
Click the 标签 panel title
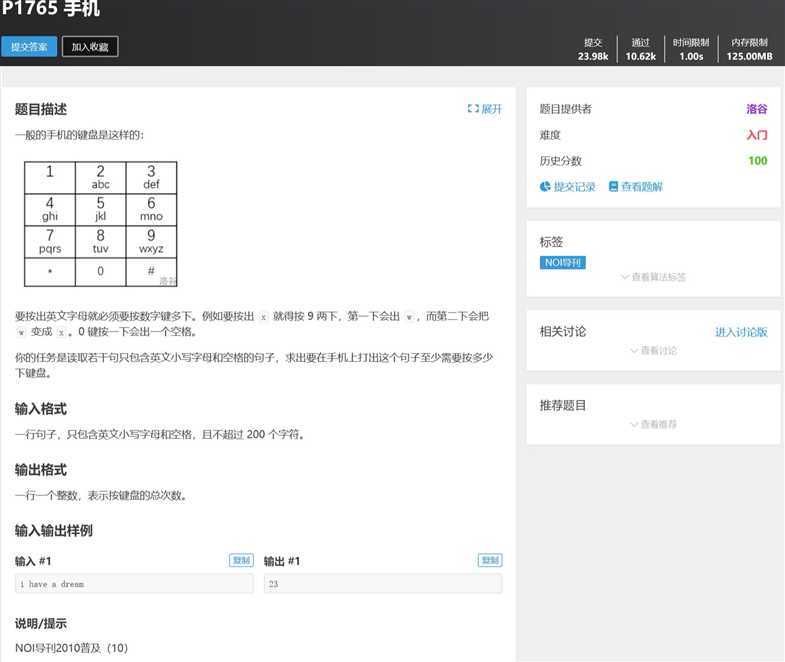click(x=551, y=242)
